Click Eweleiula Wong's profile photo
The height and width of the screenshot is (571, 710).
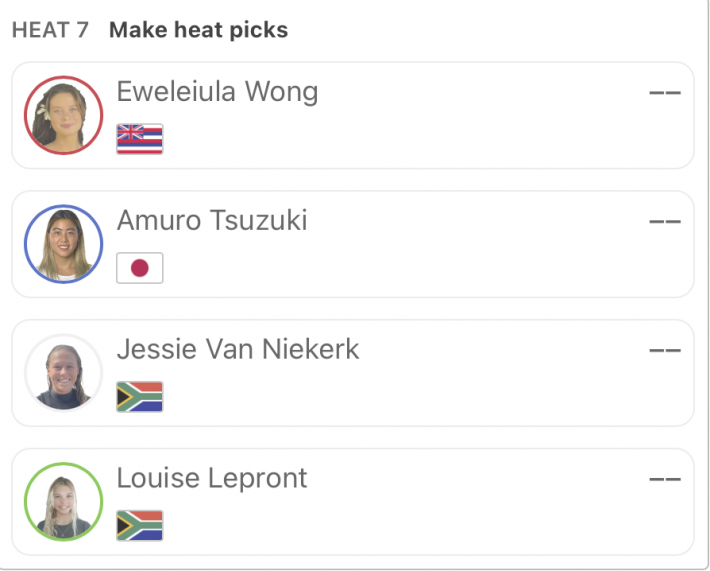[x=63, y=115]
